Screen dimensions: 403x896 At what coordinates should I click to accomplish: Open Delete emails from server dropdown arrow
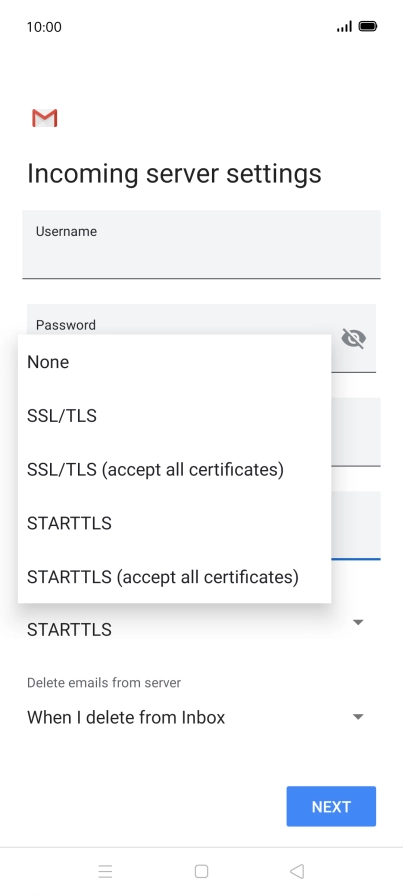[x=358, y=717]
